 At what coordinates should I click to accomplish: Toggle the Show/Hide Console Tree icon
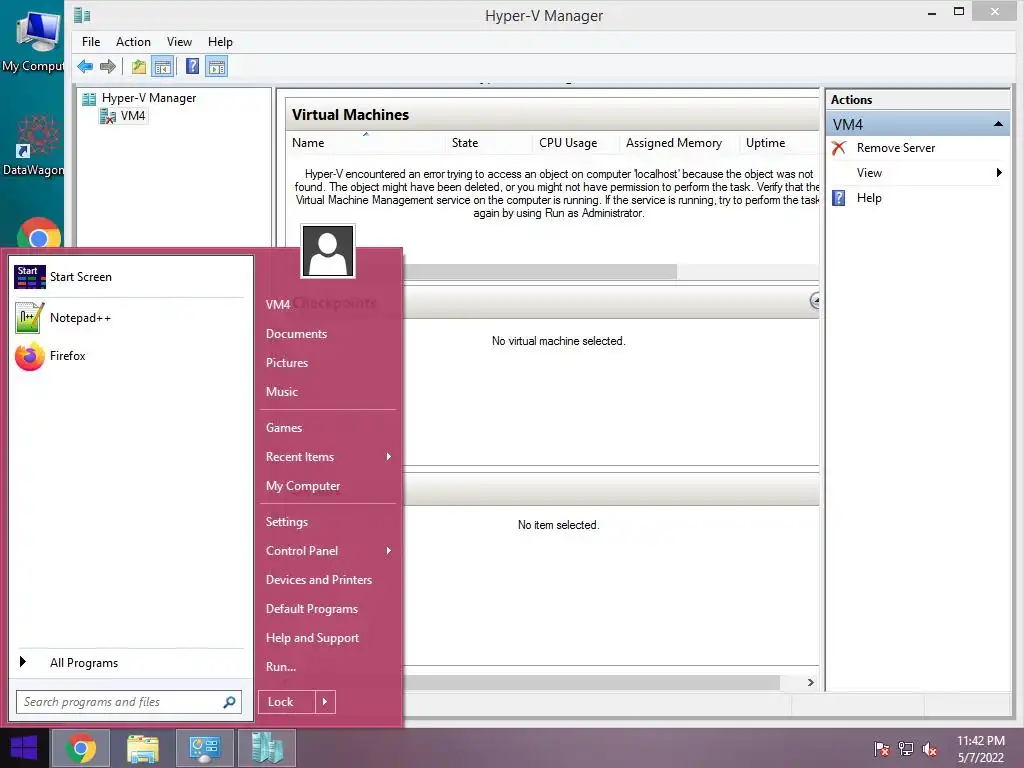click(163, 67)
